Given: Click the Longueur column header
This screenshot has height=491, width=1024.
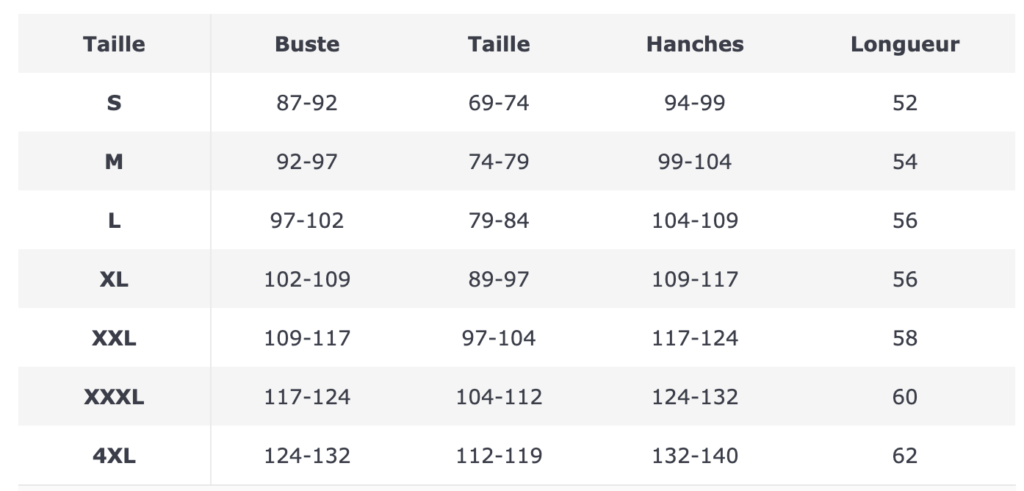Looking at the screenshot, I should 904,44.
